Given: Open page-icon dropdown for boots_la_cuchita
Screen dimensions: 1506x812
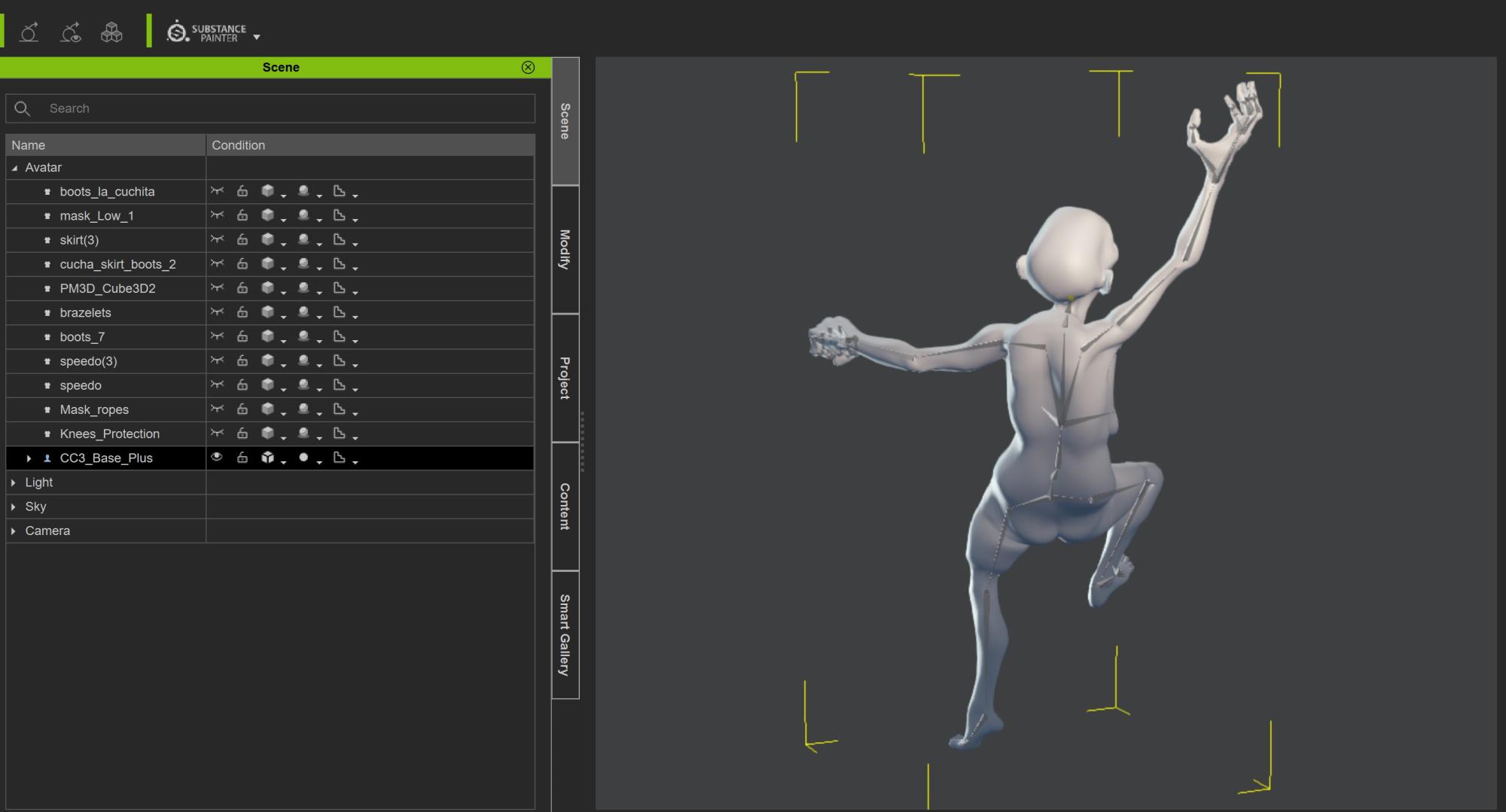Looking at the screenshot, I should (355, 196).
